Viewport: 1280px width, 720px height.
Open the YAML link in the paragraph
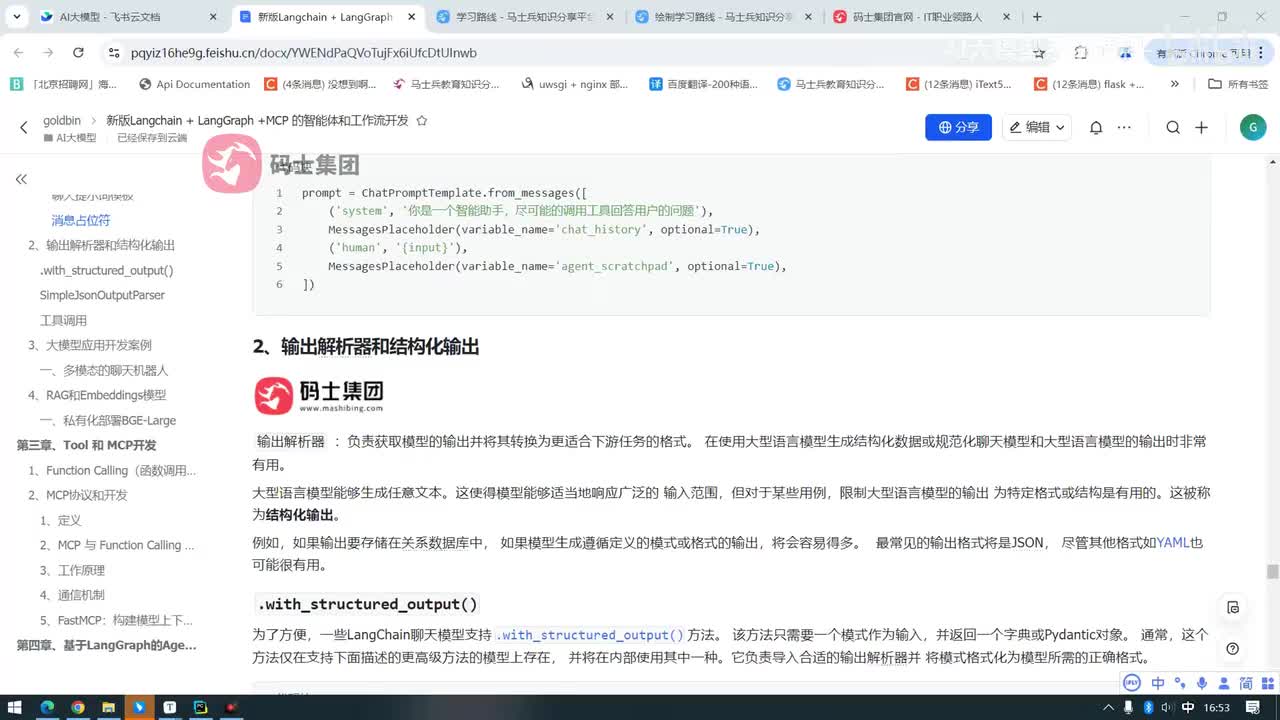tap(1173, 543)
